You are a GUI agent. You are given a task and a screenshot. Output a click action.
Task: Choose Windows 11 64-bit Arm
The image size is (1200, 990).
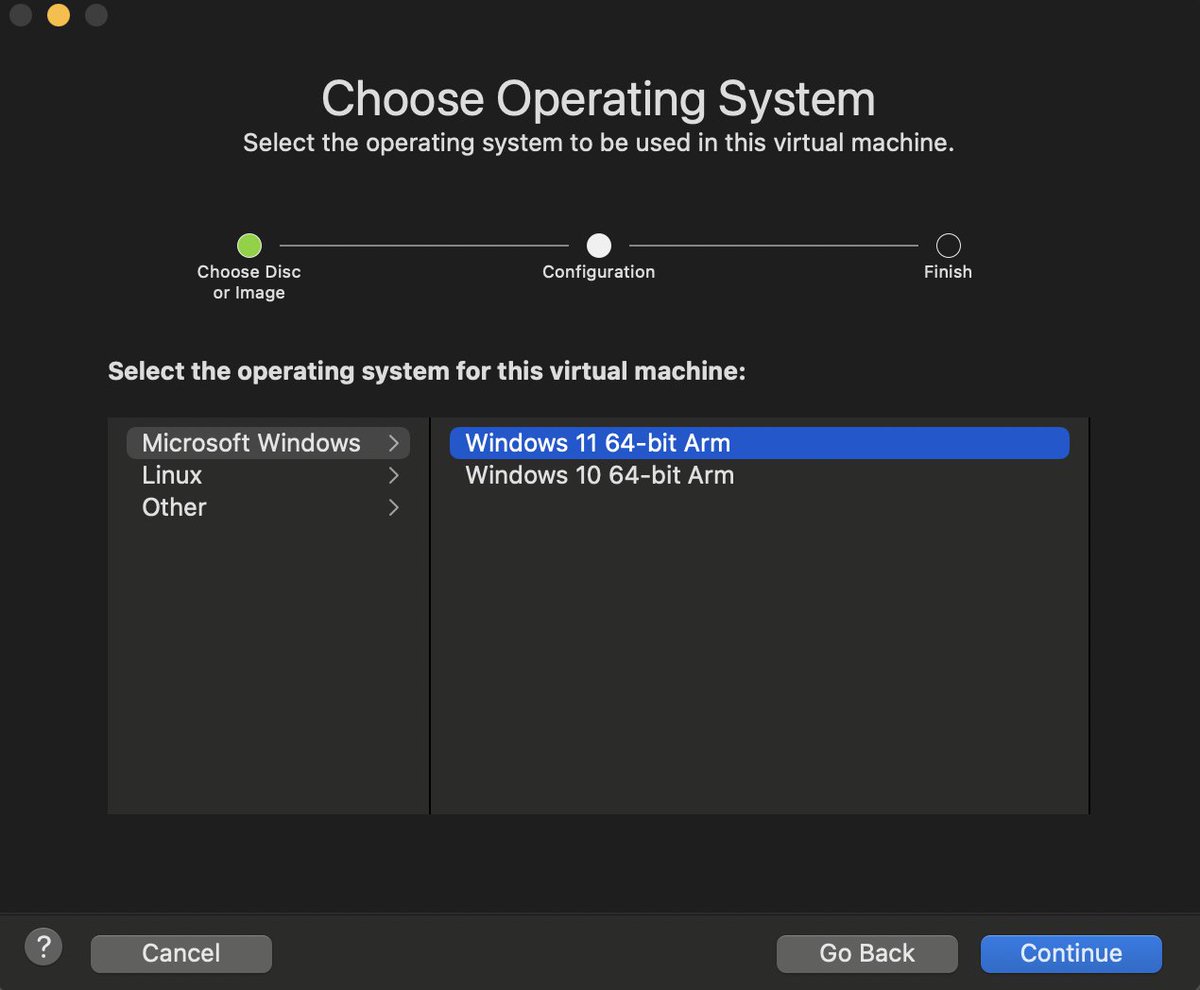(759, 443)
